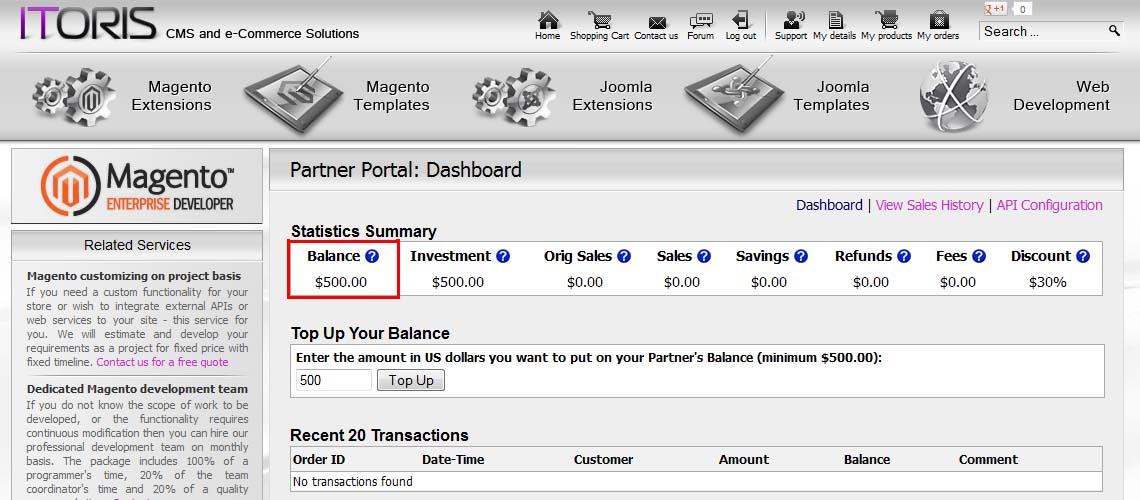Open the My orders bag icon
1140x500 pixels.
939,20
